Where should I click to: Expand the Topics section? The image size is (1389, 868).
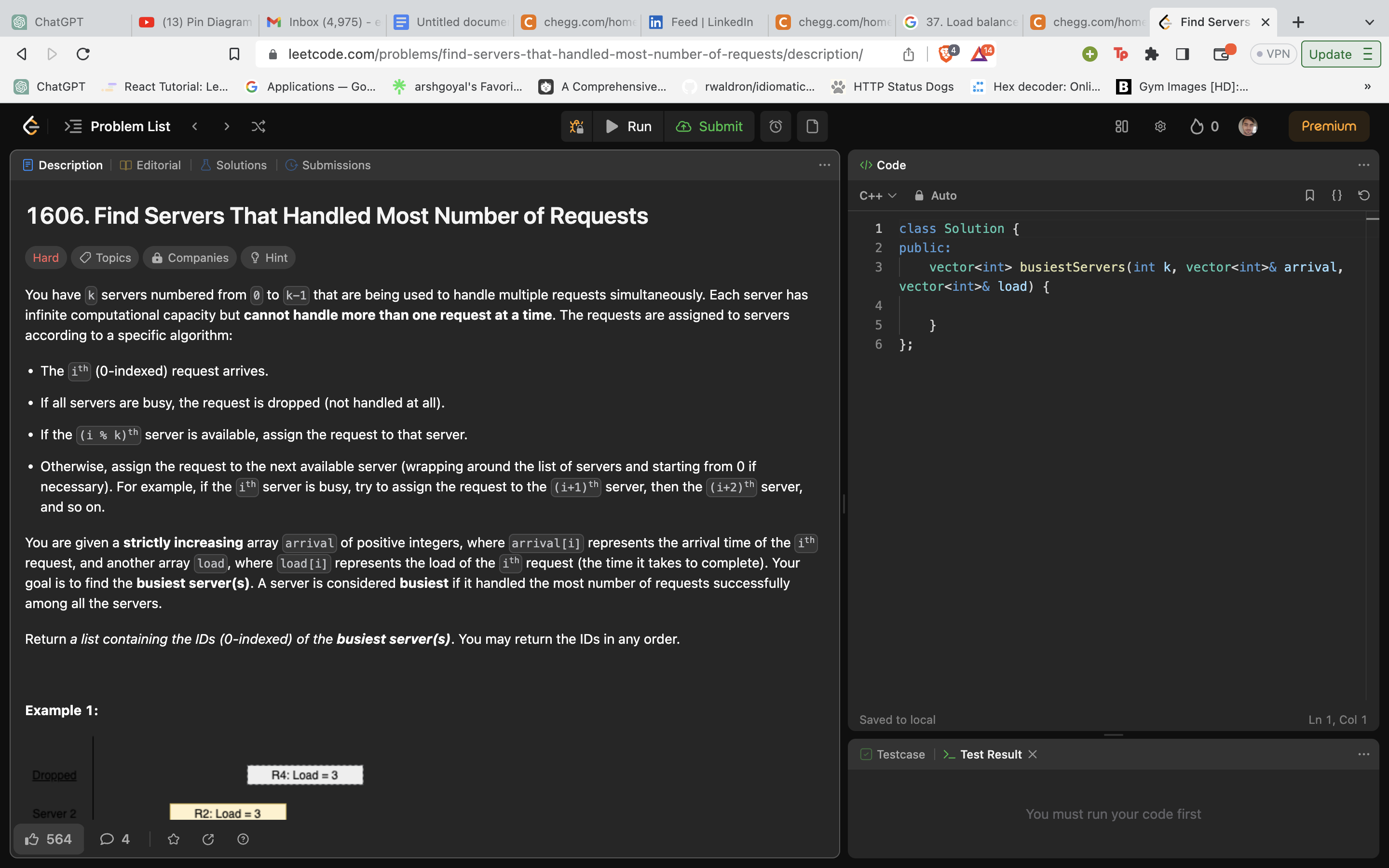click(105, 257)
